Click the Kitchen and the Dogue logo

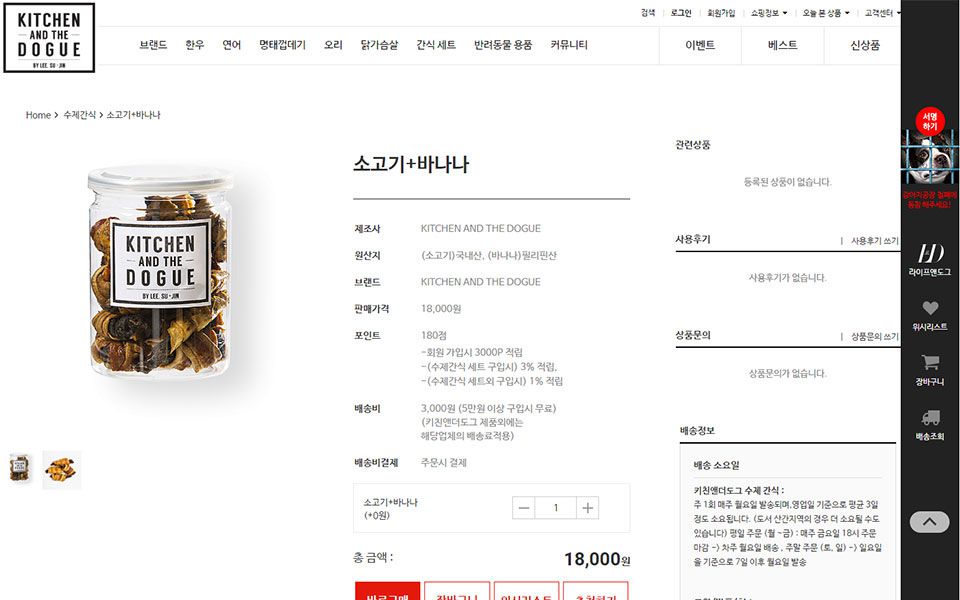tap(49, 38)
